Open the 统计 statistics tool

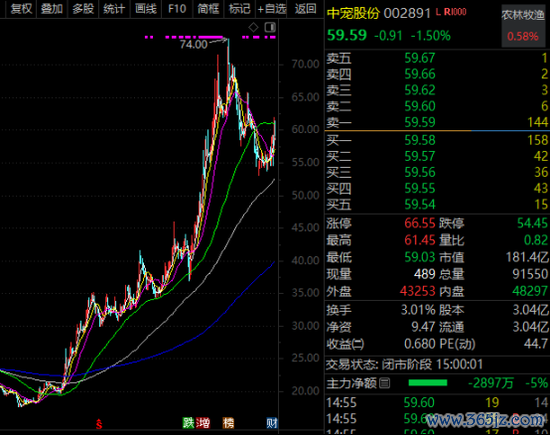coord(114,8)
